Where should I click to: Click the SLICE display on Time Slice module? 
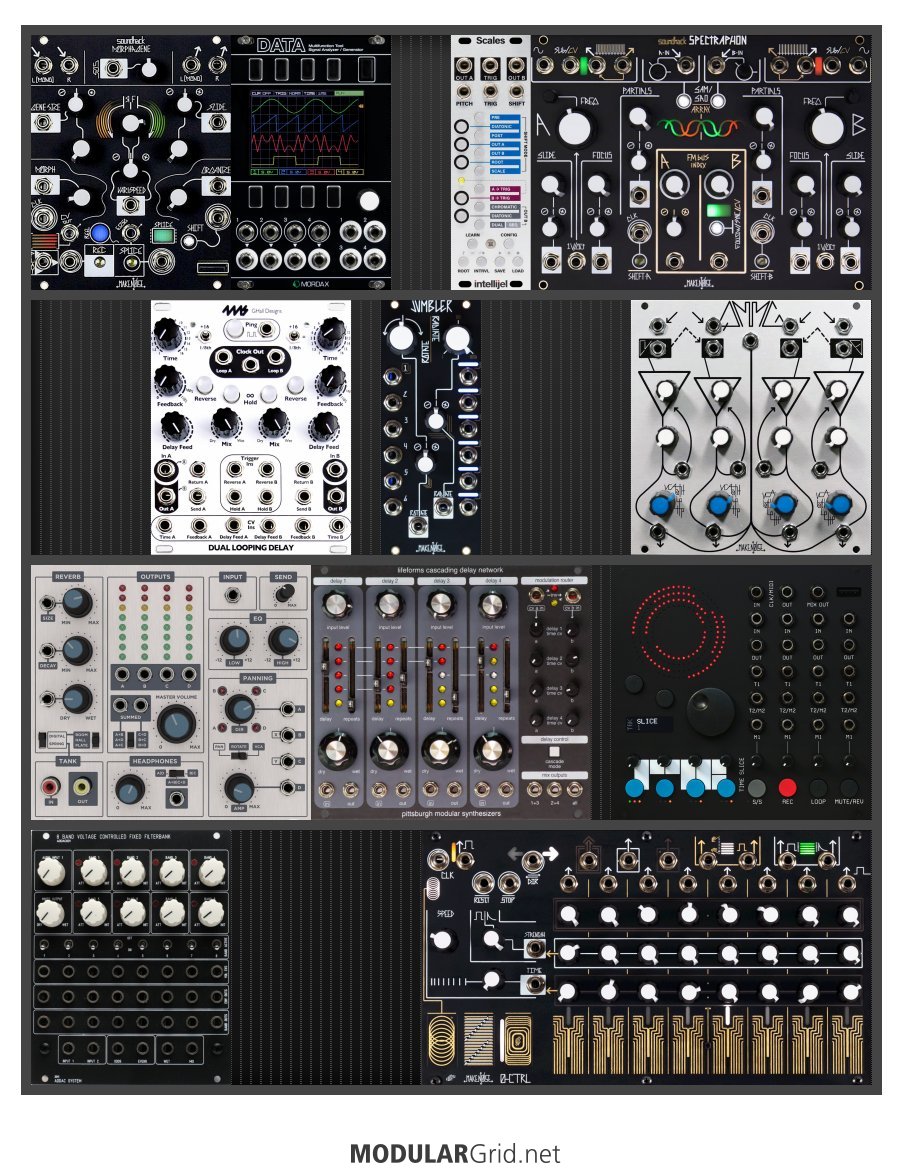(649, 723)
